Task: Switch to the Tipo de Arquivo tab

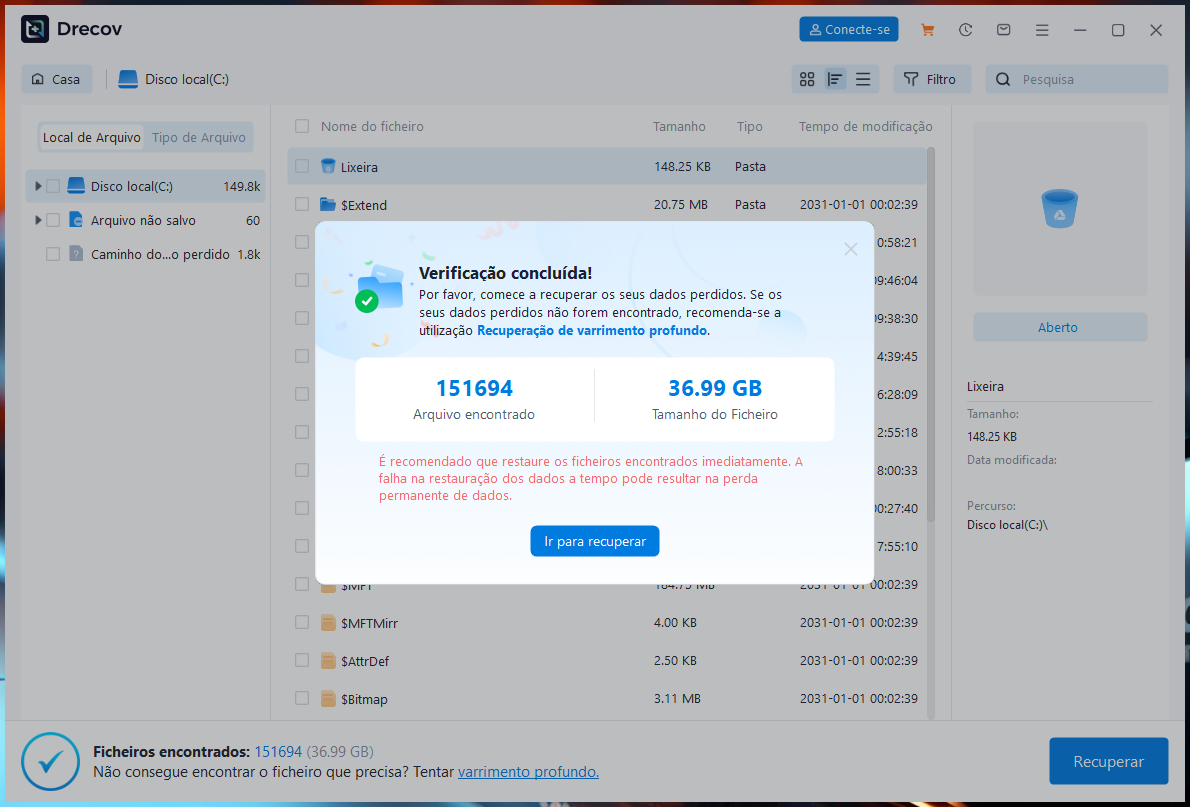Action: click(198, 137)
